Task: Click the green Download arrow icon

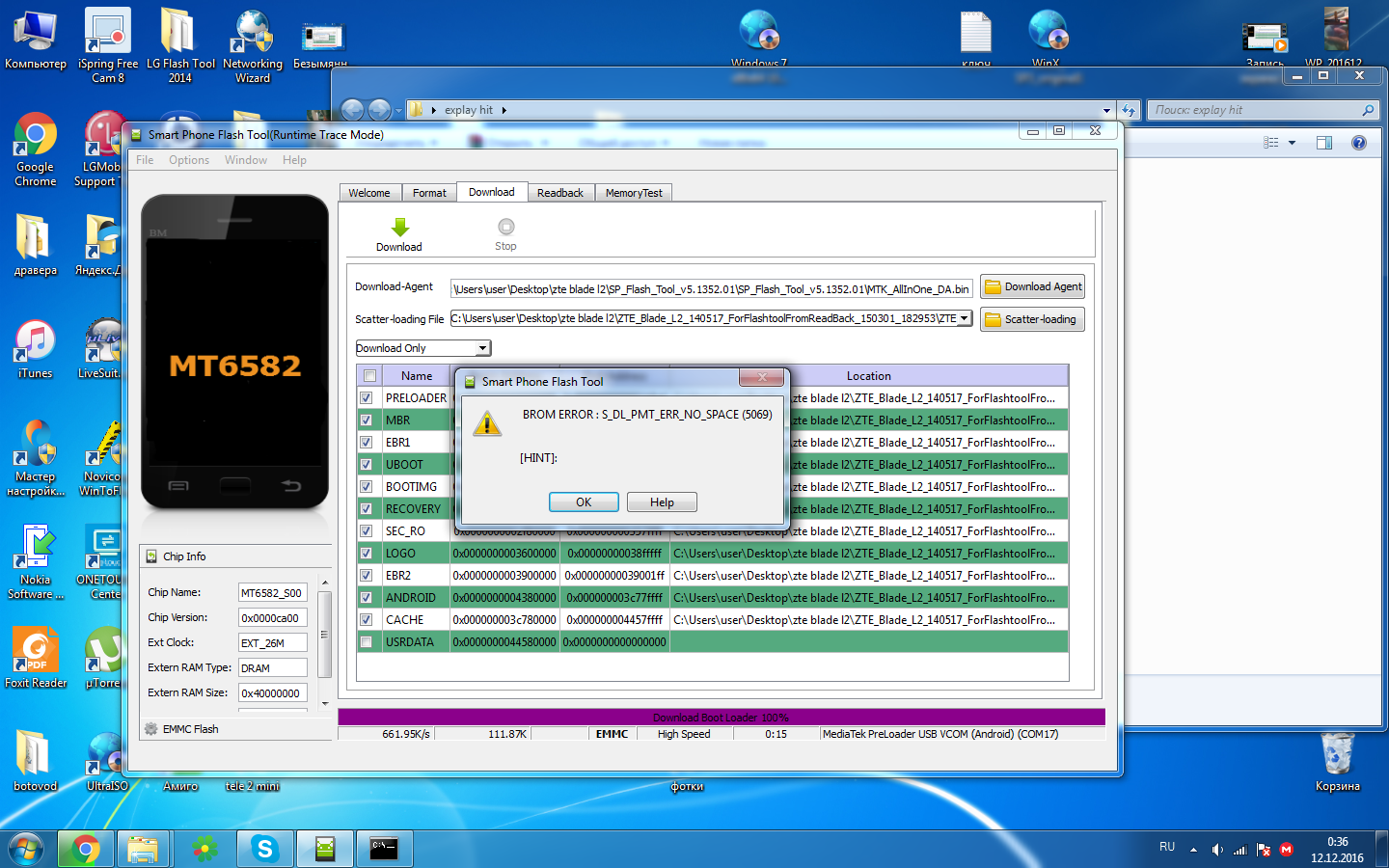Action: (399, 228)
